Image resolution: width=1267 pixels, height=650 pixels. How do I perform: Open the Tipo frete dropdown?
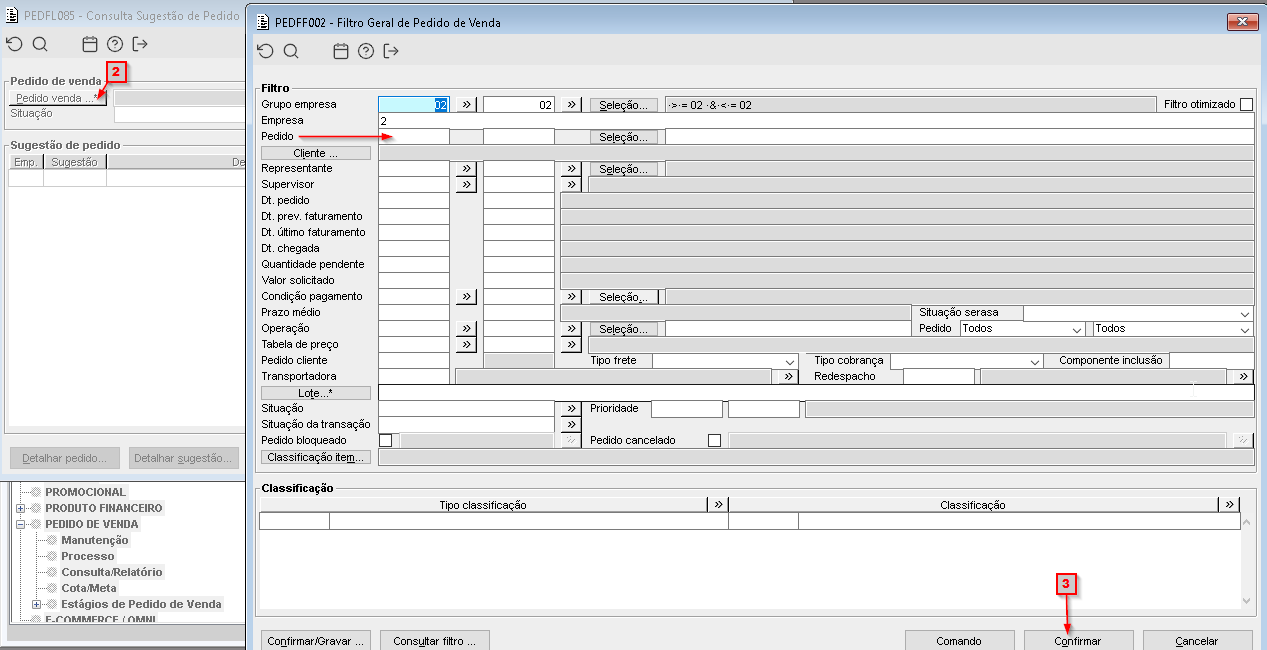pyautogui.click(x=789, y=360)
